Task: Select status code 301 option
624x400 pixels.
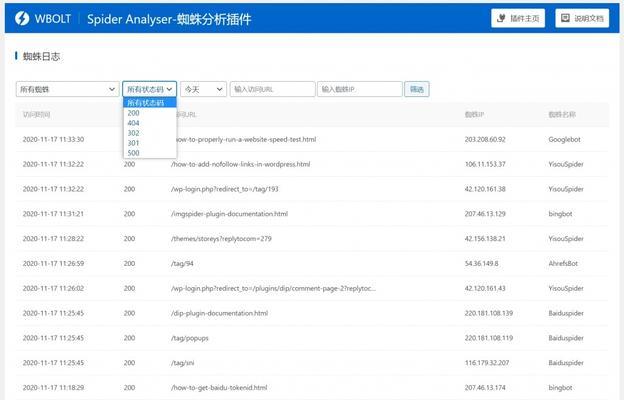Action: tap(150, 143)
